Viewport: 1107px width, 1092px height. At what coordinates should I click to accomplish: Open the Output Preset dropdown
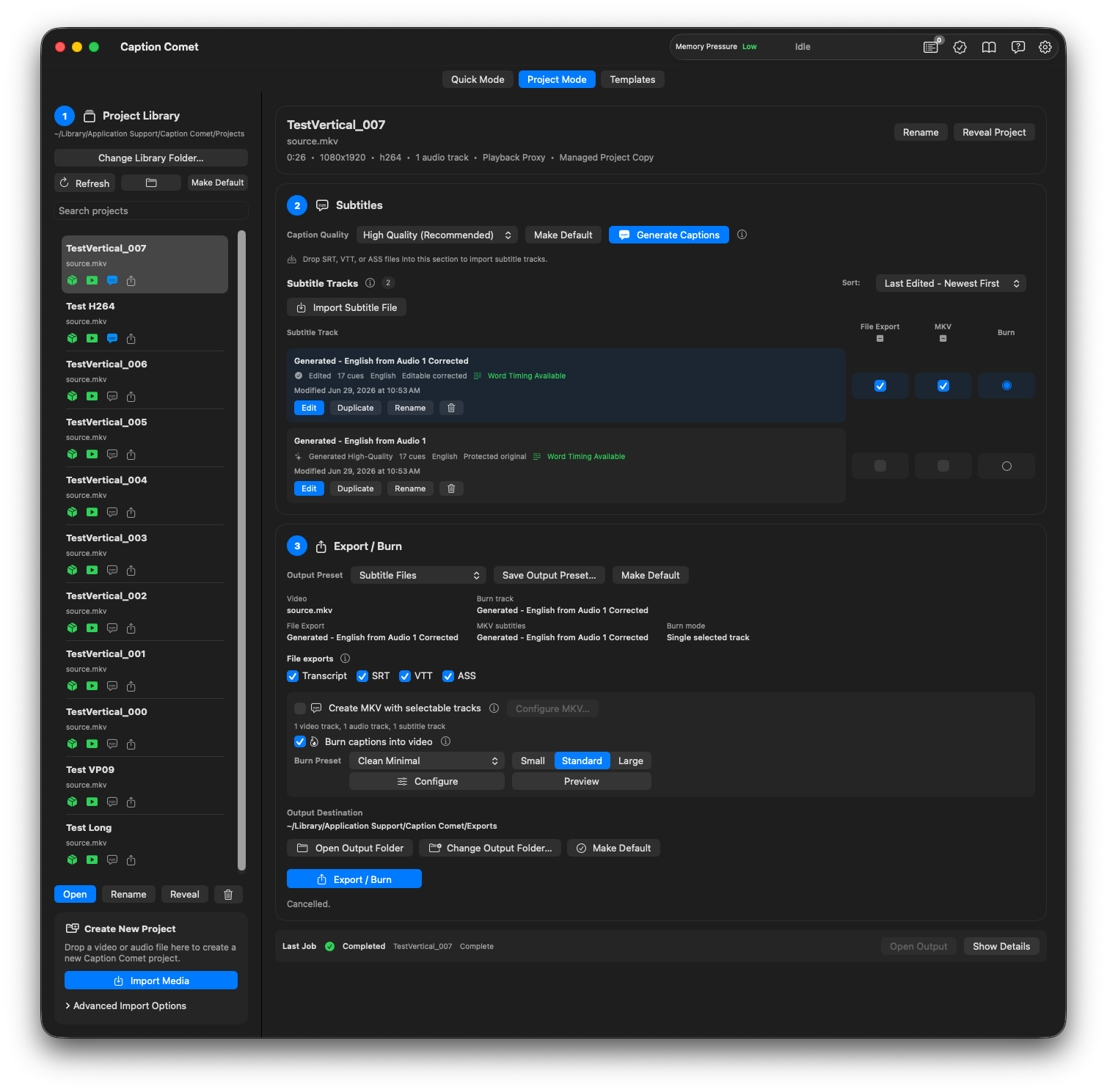coord(419,575)
